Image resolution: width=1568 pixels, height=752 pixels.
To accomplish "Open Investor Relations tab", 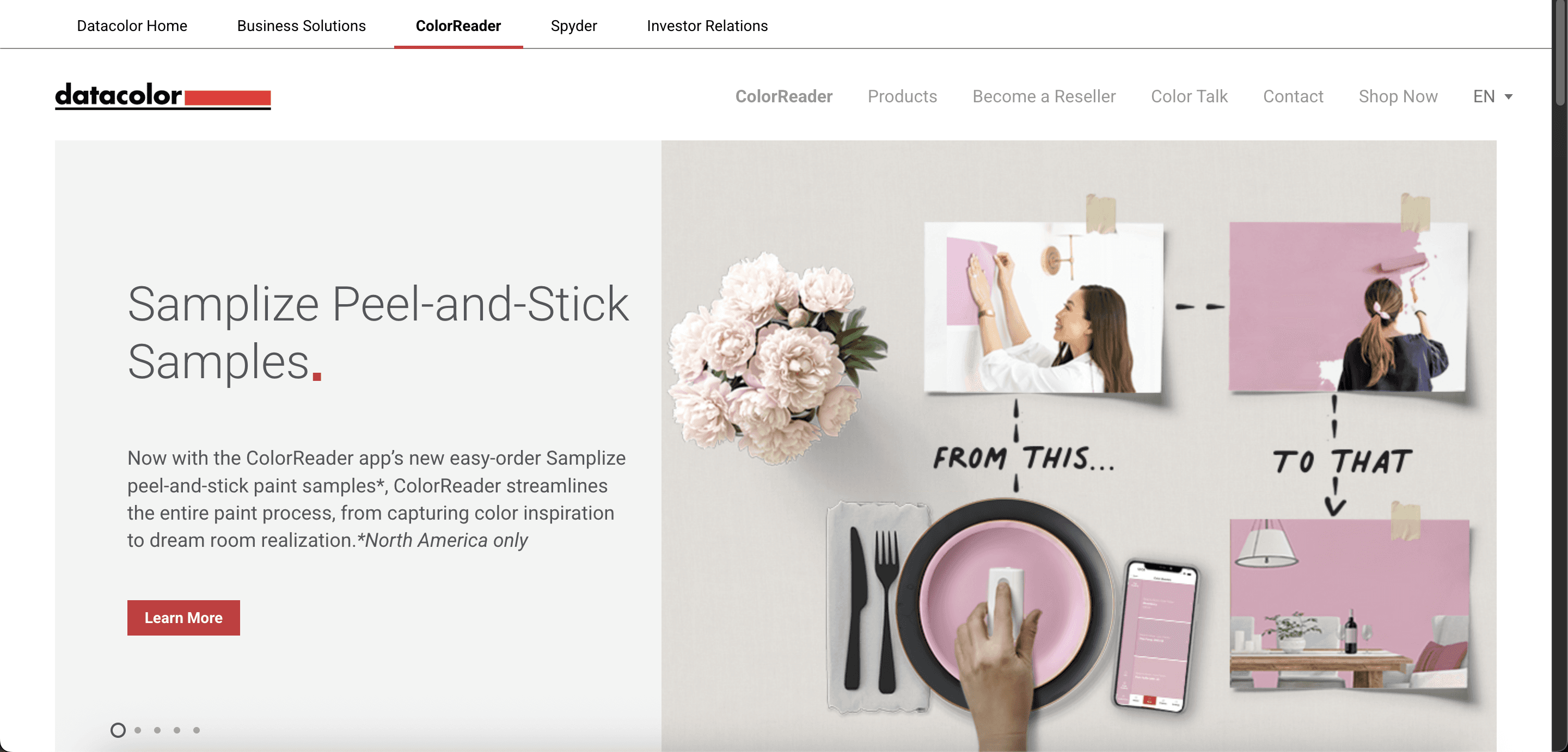I will tap(707, 26).
